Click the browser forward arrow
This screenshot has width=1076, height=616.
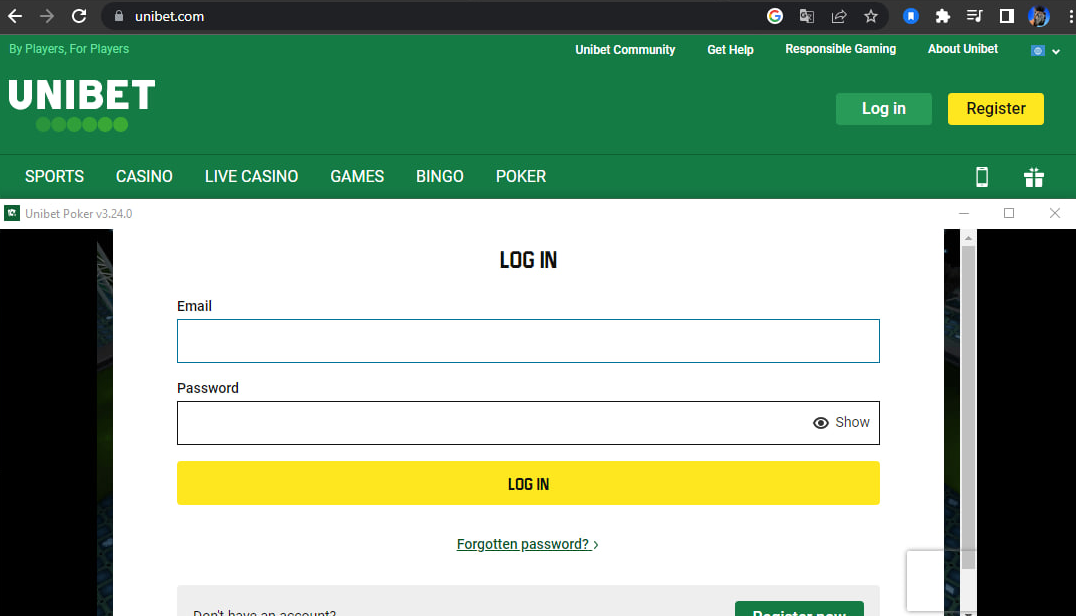(x=47, y=16)
